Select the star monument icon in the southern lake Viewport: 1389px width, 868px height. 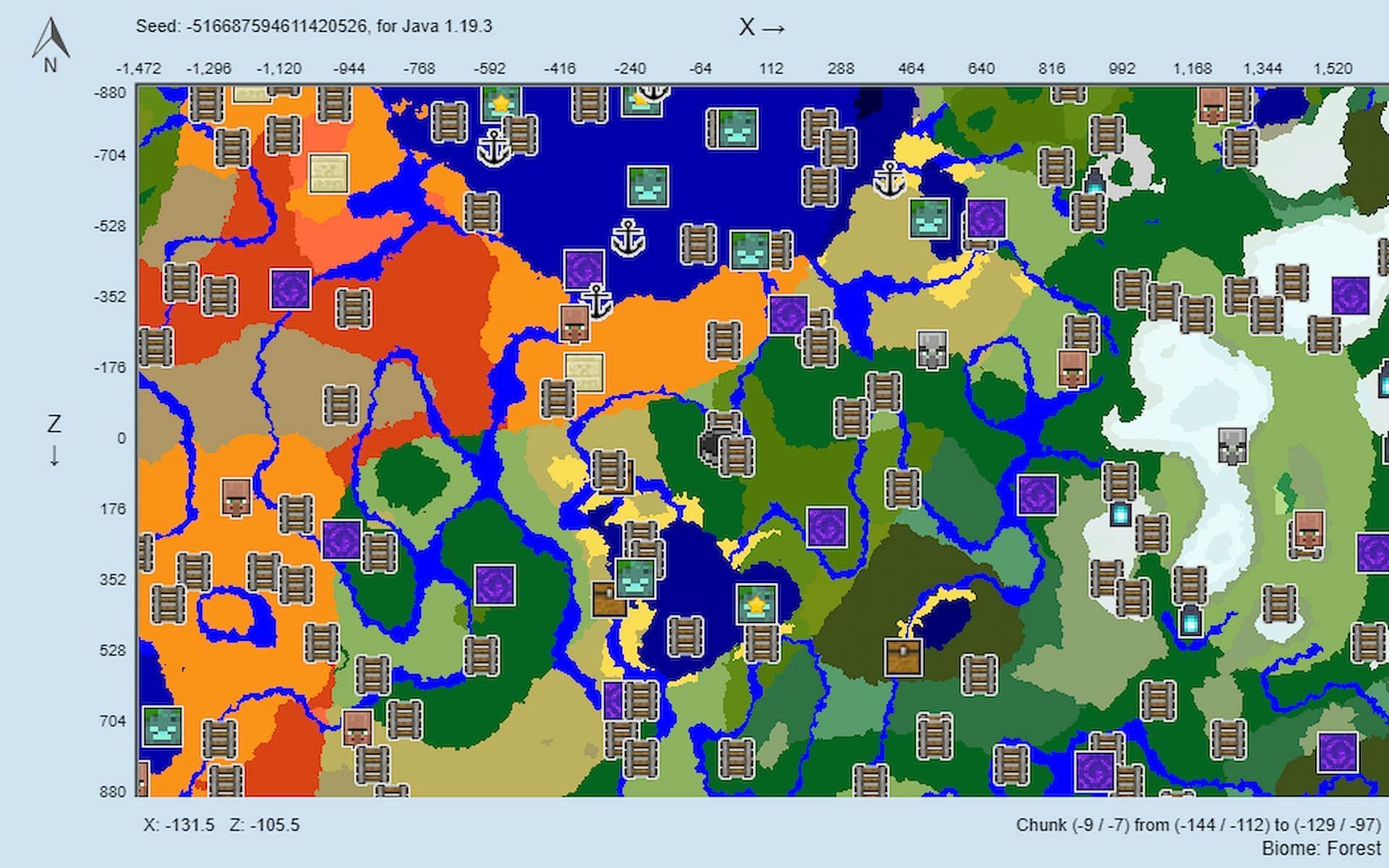pos(757,605)
